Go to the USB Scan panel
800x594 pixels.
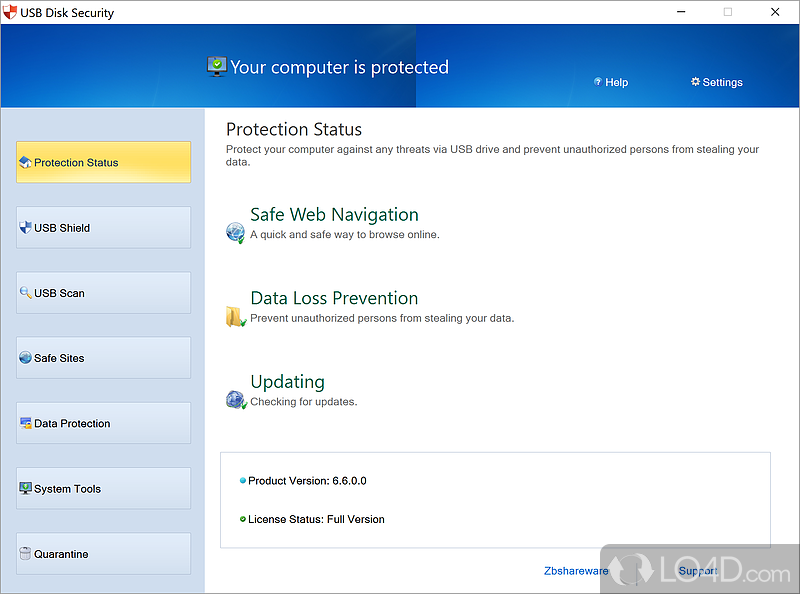coord(103,293)
